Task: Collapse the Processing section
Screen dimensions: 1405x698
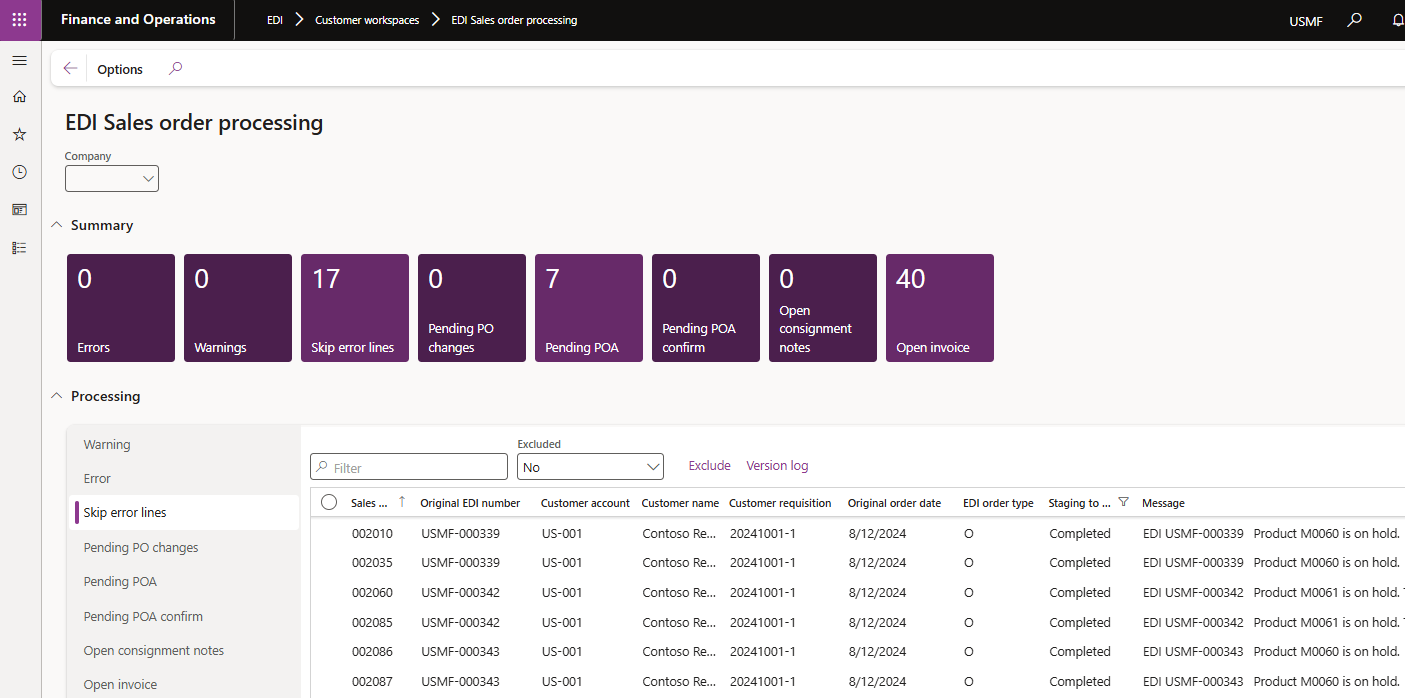Action: tap(57, 397)
